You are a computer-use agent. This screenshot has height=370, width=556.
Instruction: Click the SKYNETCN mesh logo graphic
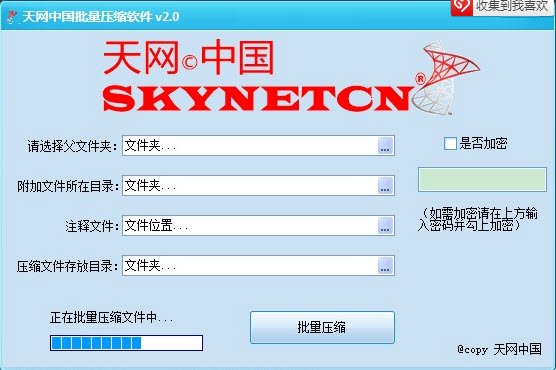pyautogui.click(x=446, y=78)
